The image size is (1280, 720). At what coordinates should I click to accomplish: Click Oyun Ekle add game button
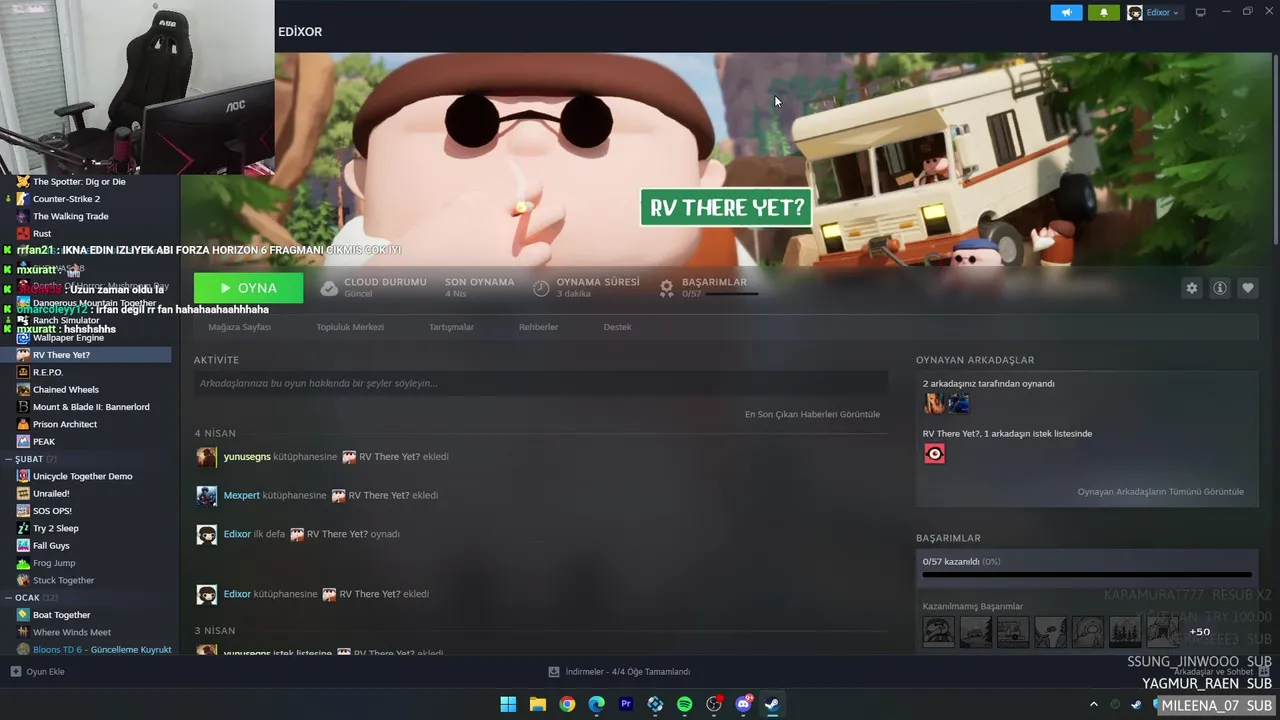click(x=37, y=672)
